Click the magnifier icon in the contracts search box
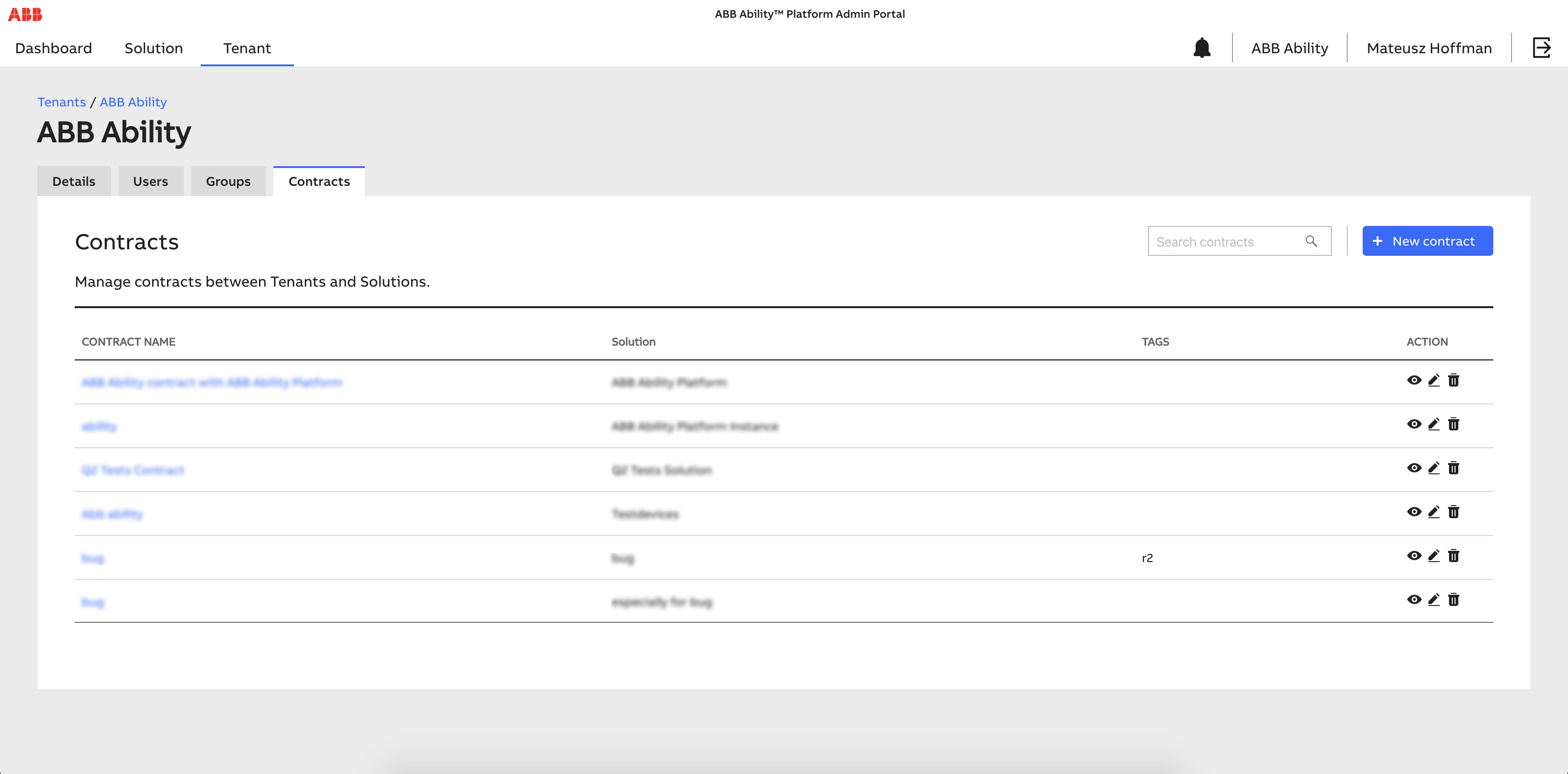 tap(1311, 241)
